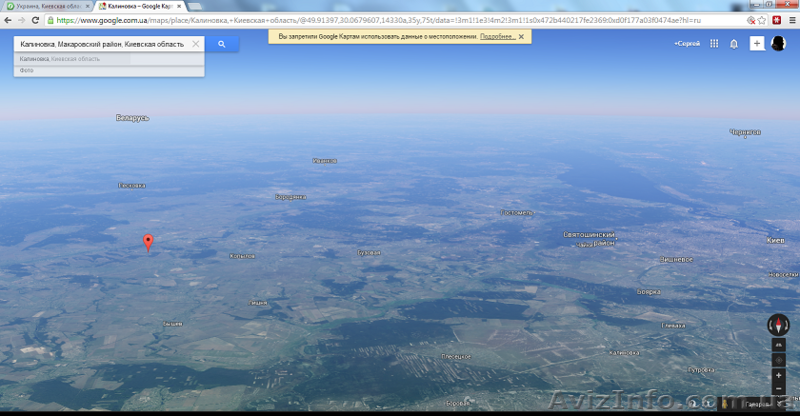
Task: Click the share plus button
Action: point(756,44)
